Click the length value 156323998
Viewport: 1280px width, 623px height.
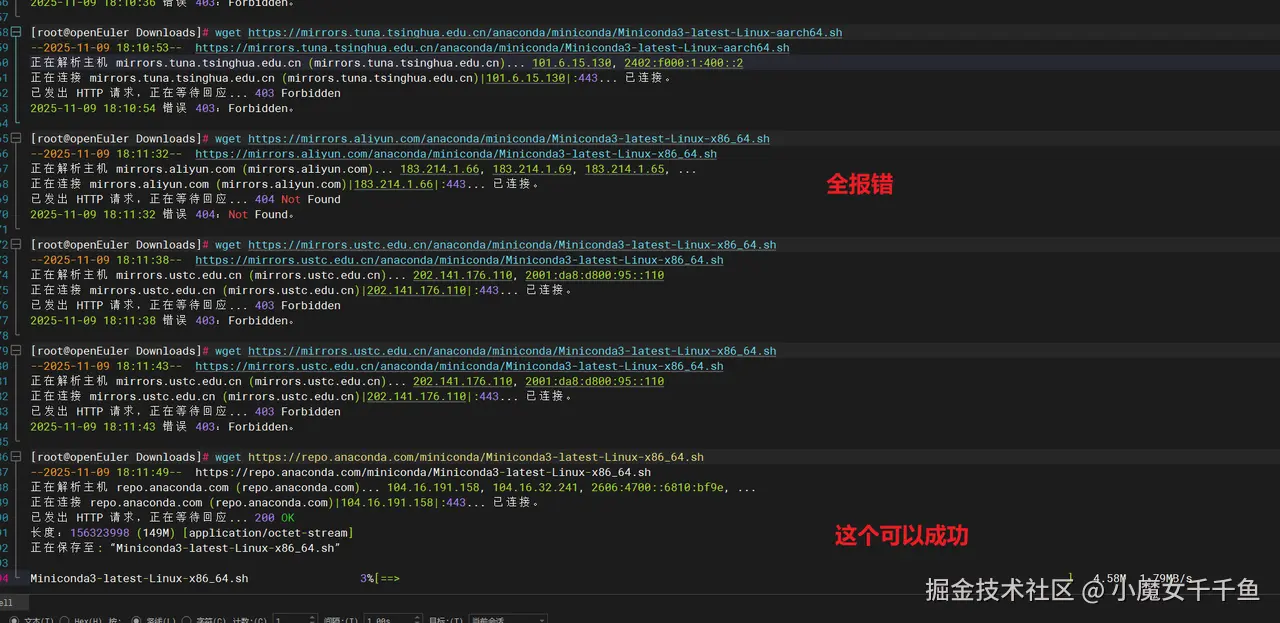100,533
